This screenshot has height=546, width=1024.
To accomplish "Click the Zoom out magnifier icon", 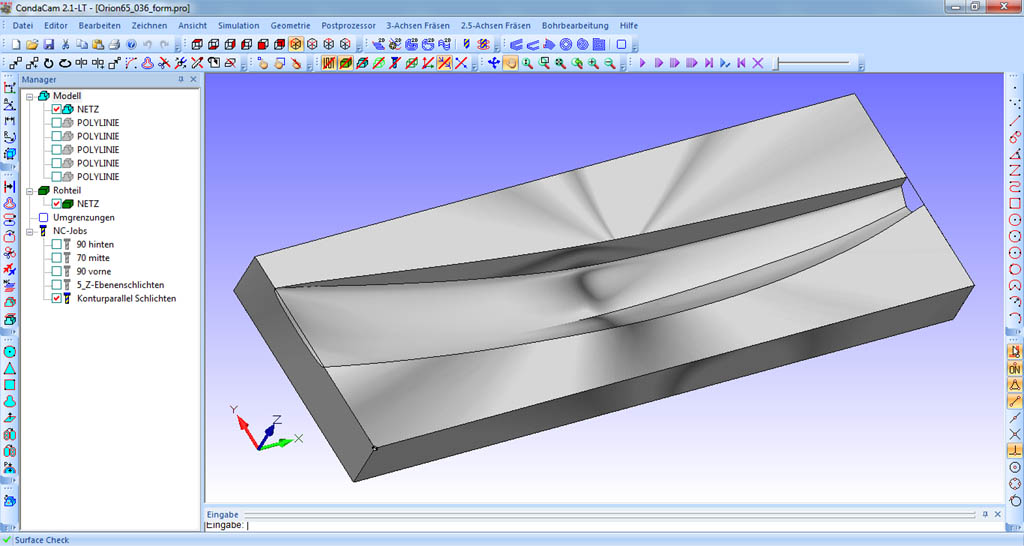I will (x=609, y=63).
